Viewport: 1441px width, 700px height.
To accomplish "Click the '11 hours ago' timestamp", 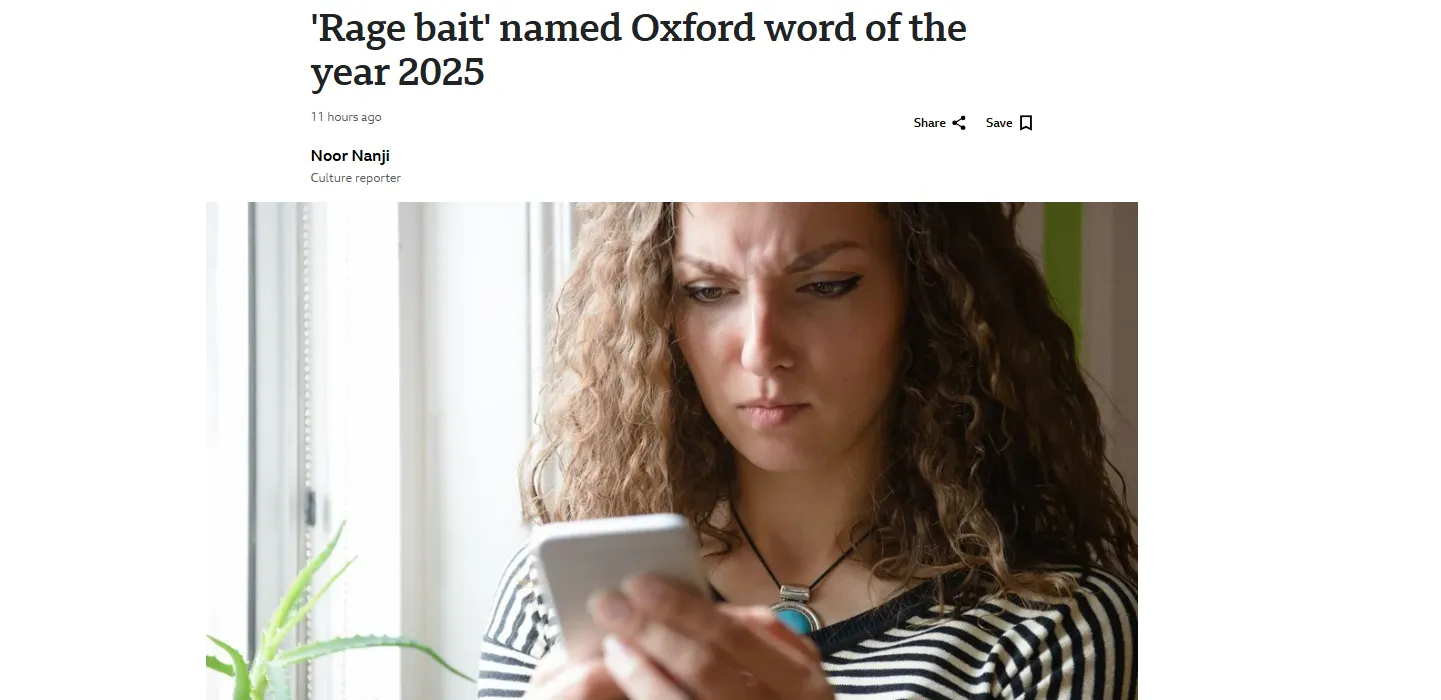I will 346,117.
